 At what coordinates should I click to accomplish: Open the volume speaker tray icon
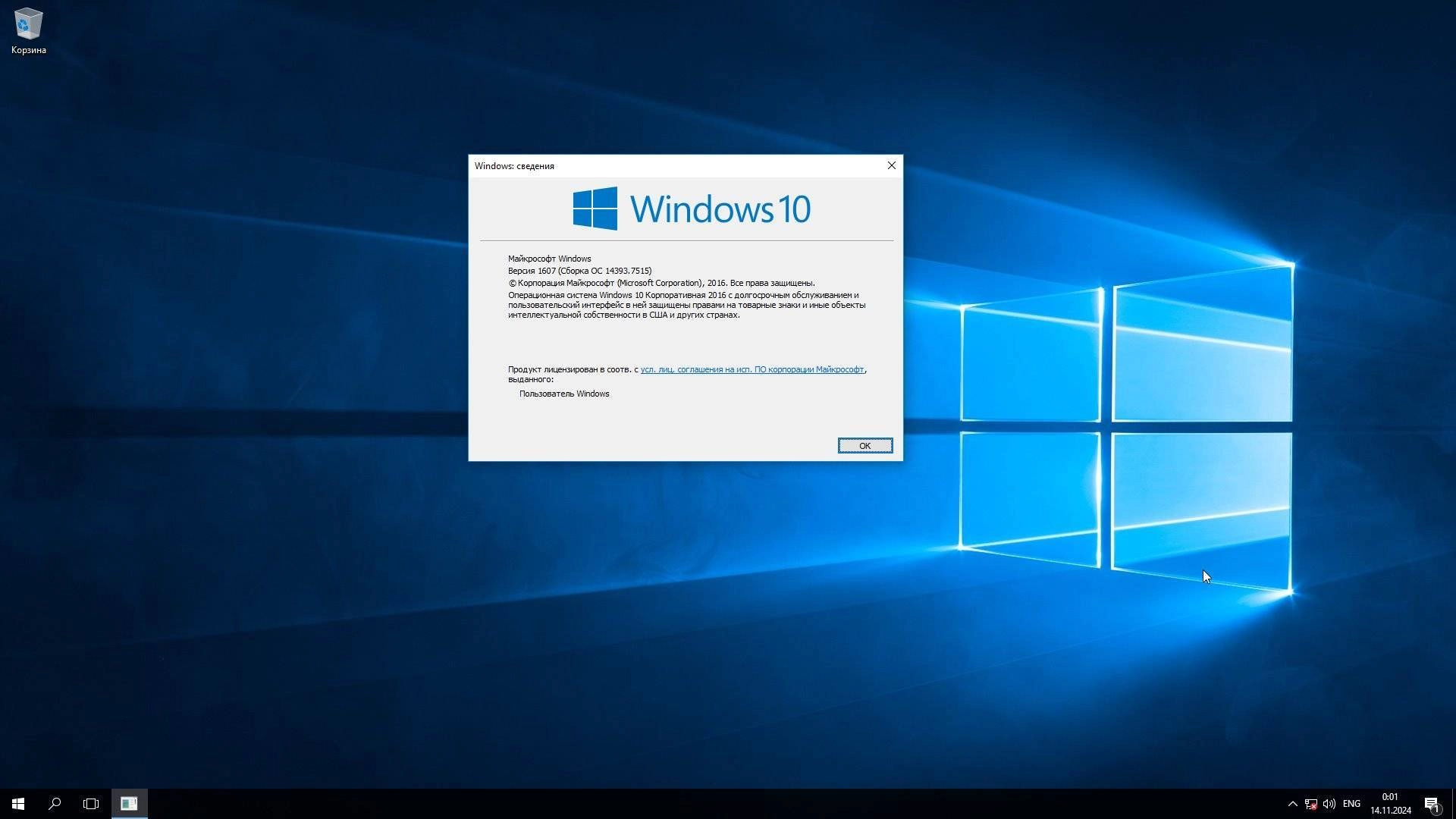(1329, 804)
